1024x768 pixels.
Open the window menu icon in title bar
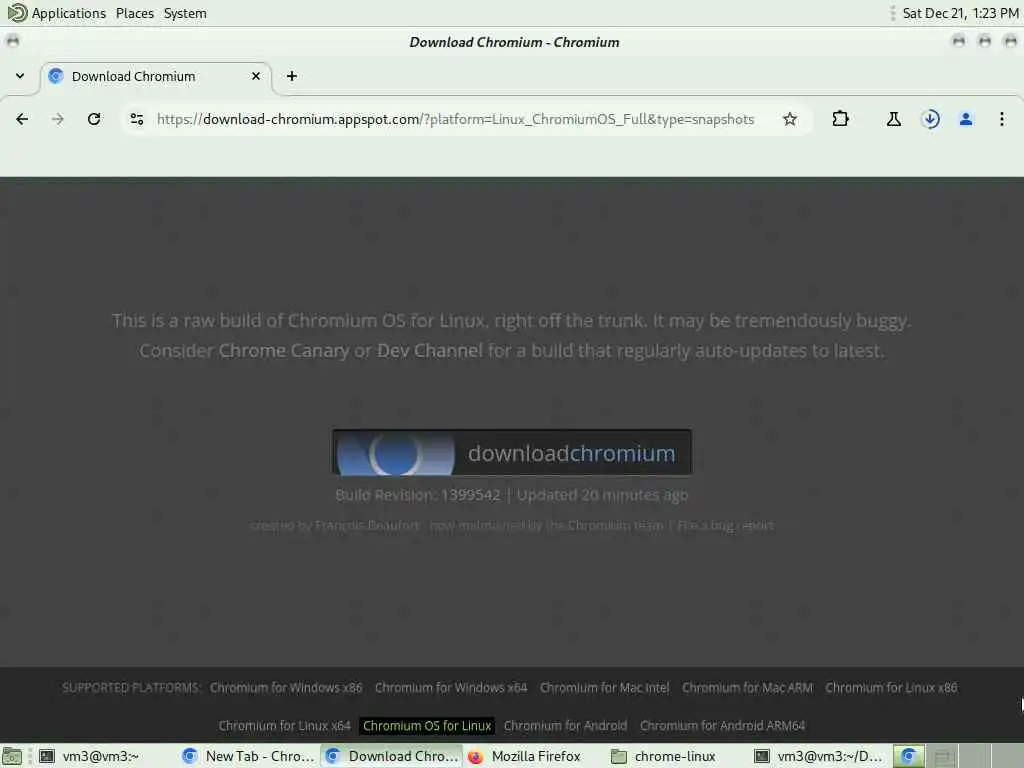click(13, 41)
